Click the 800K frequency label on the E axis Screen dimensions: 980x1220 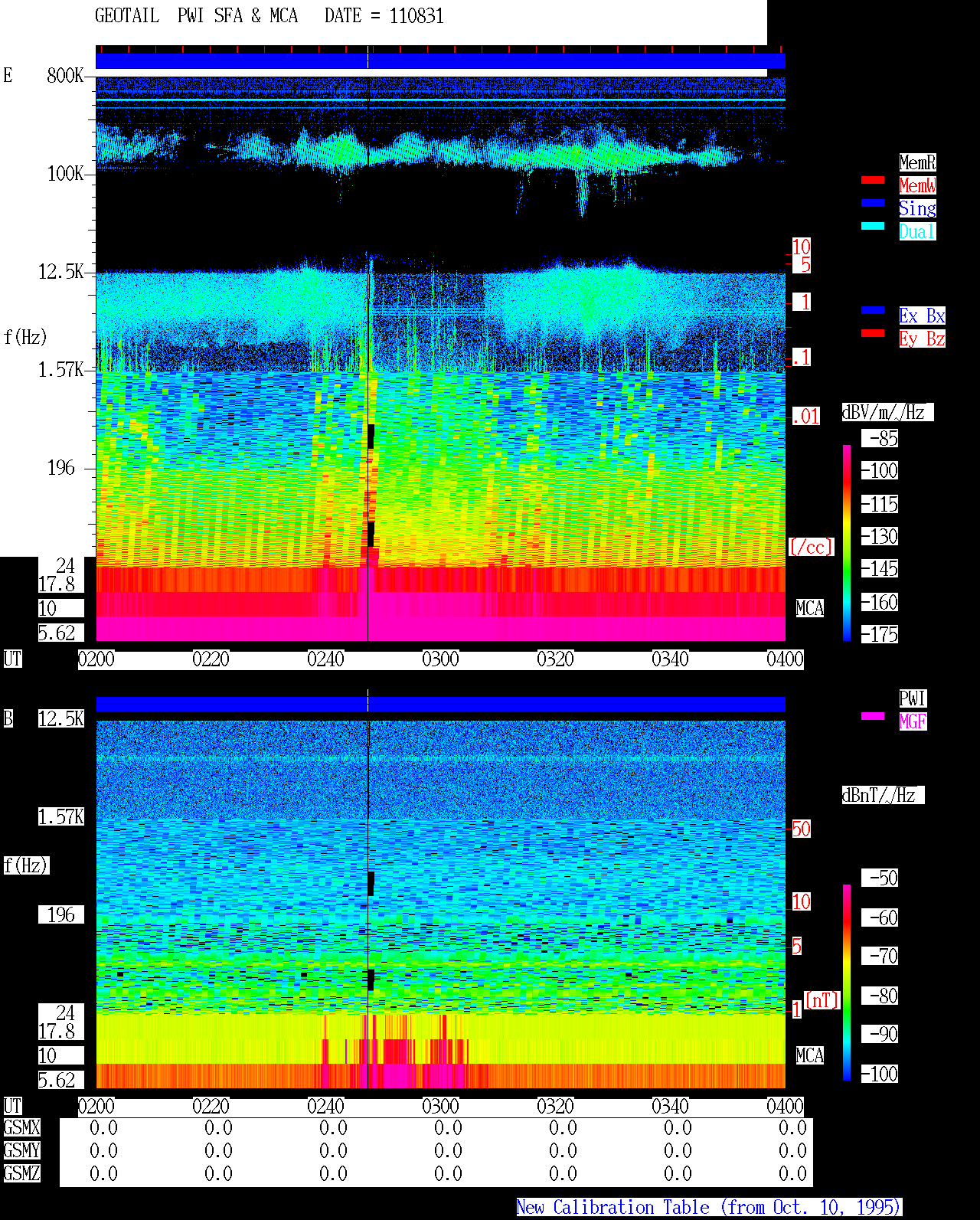tap(65, 75)
